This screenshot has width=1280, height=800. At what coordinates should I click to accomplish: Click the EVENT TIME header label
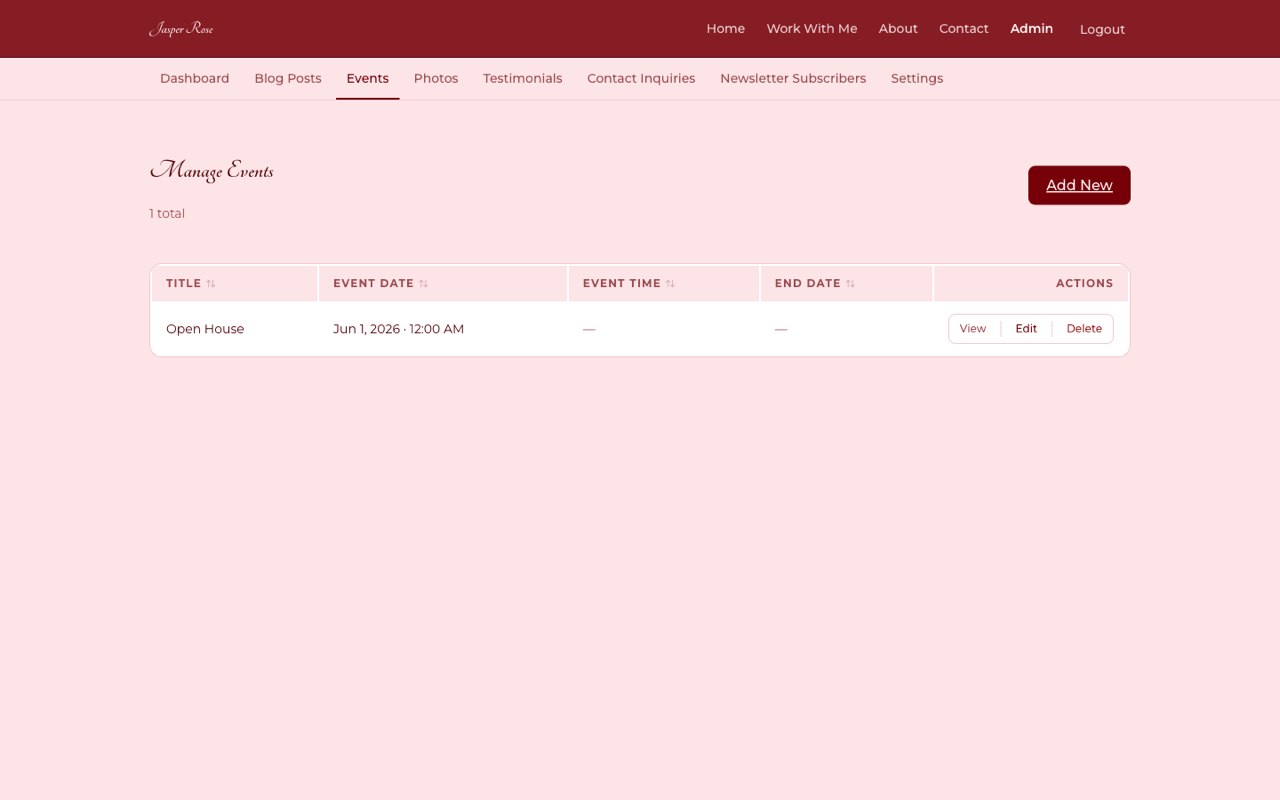(622, 283)
